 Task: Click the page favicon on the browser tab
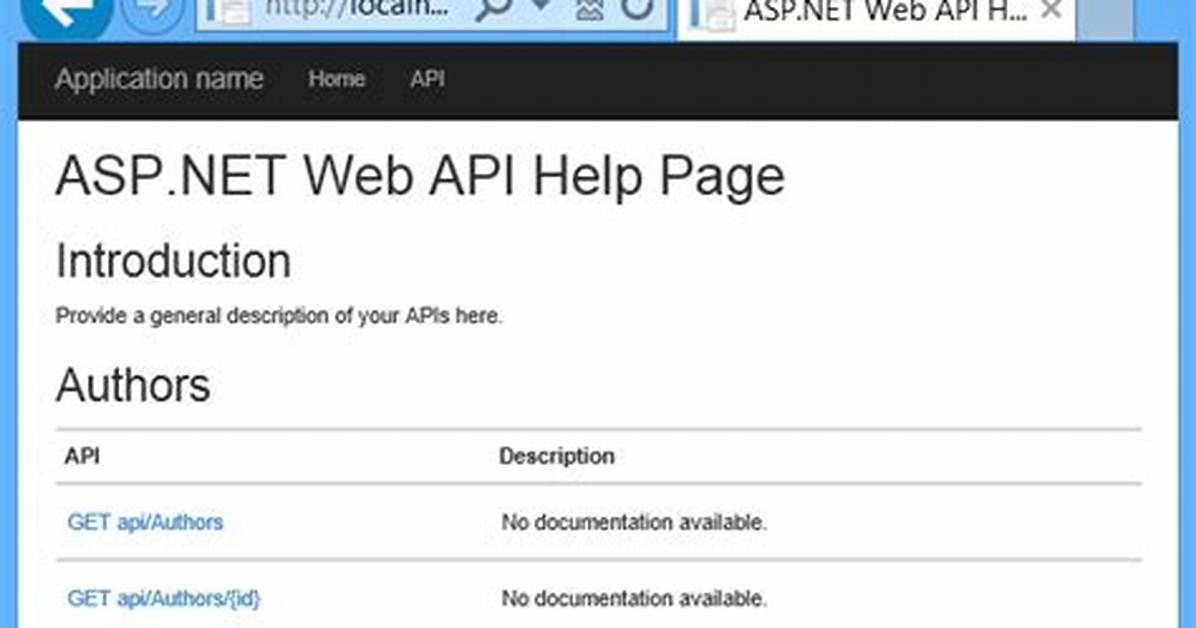[712, 15]
